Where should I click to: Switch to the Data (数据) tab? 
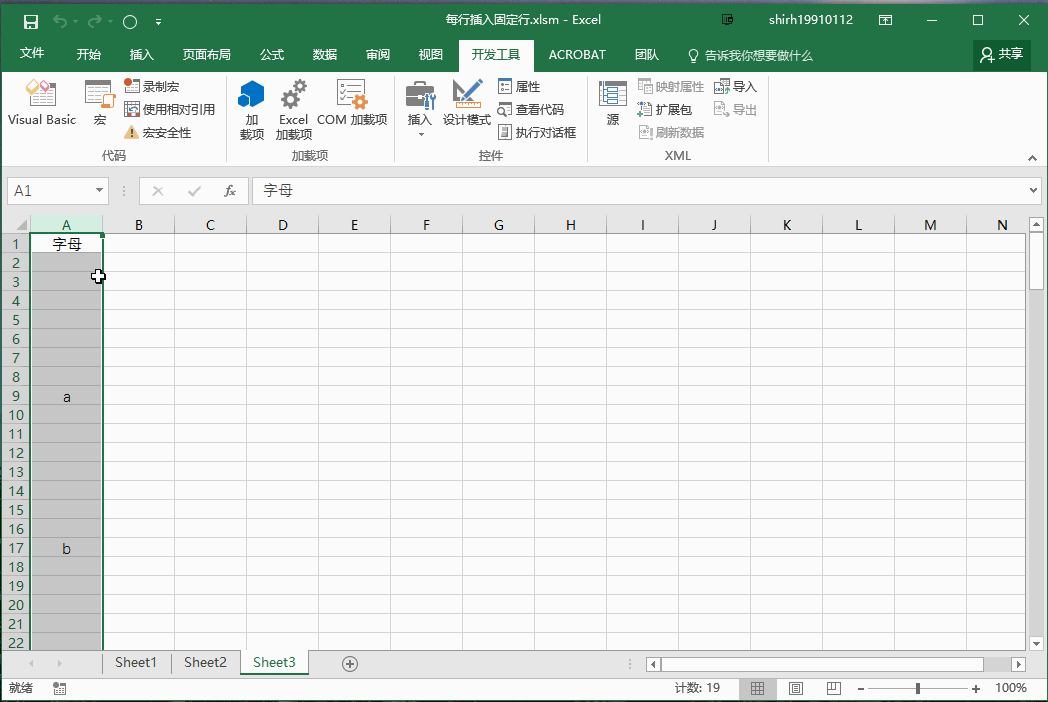coord(324,55)
